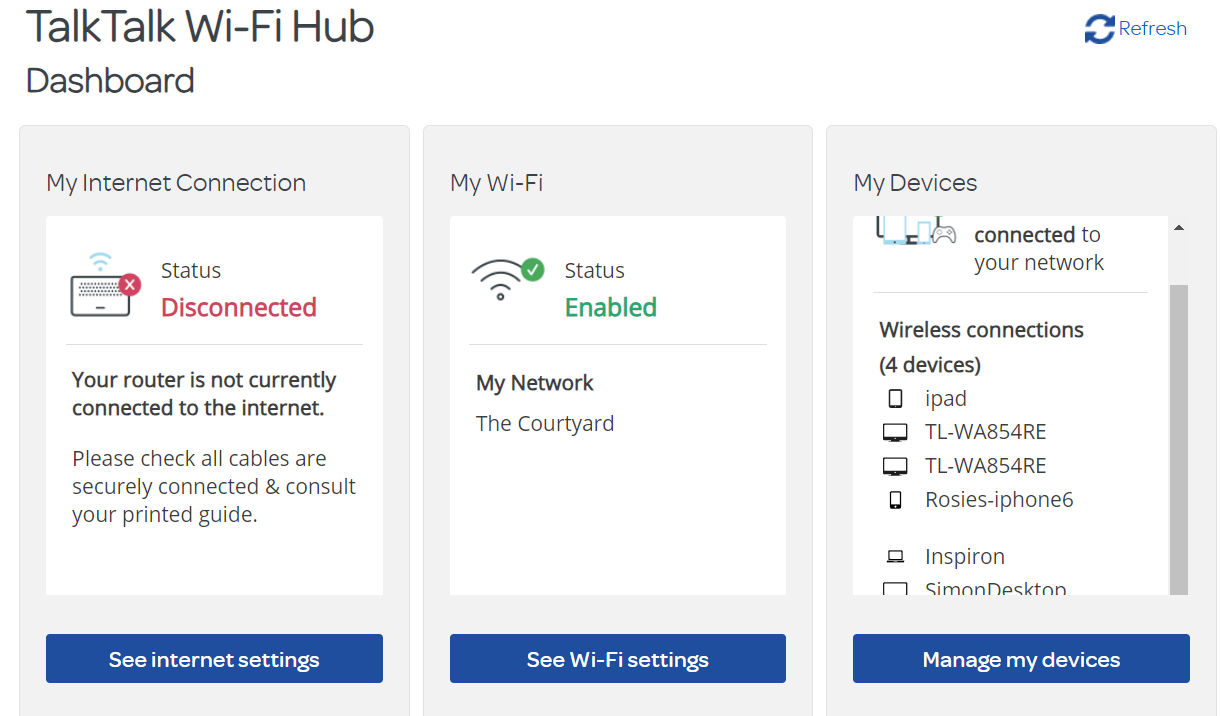Click the laptop icon beside Inspiron
Viewport: 1220px width, 716px height.
point(893,555)
